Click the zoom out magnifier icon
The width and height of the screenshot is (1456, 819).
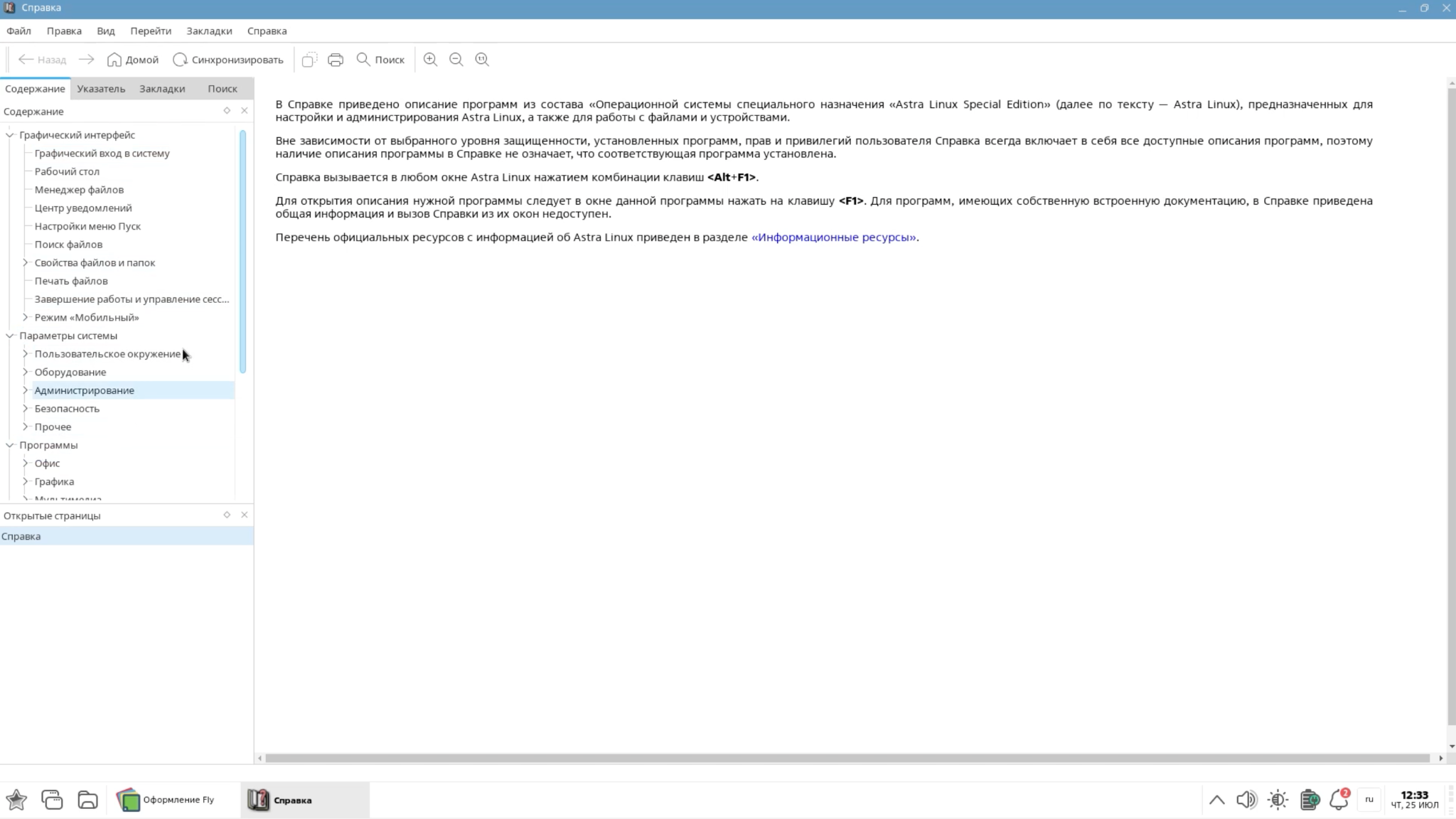pyautogui.click(x=456, y=60)
